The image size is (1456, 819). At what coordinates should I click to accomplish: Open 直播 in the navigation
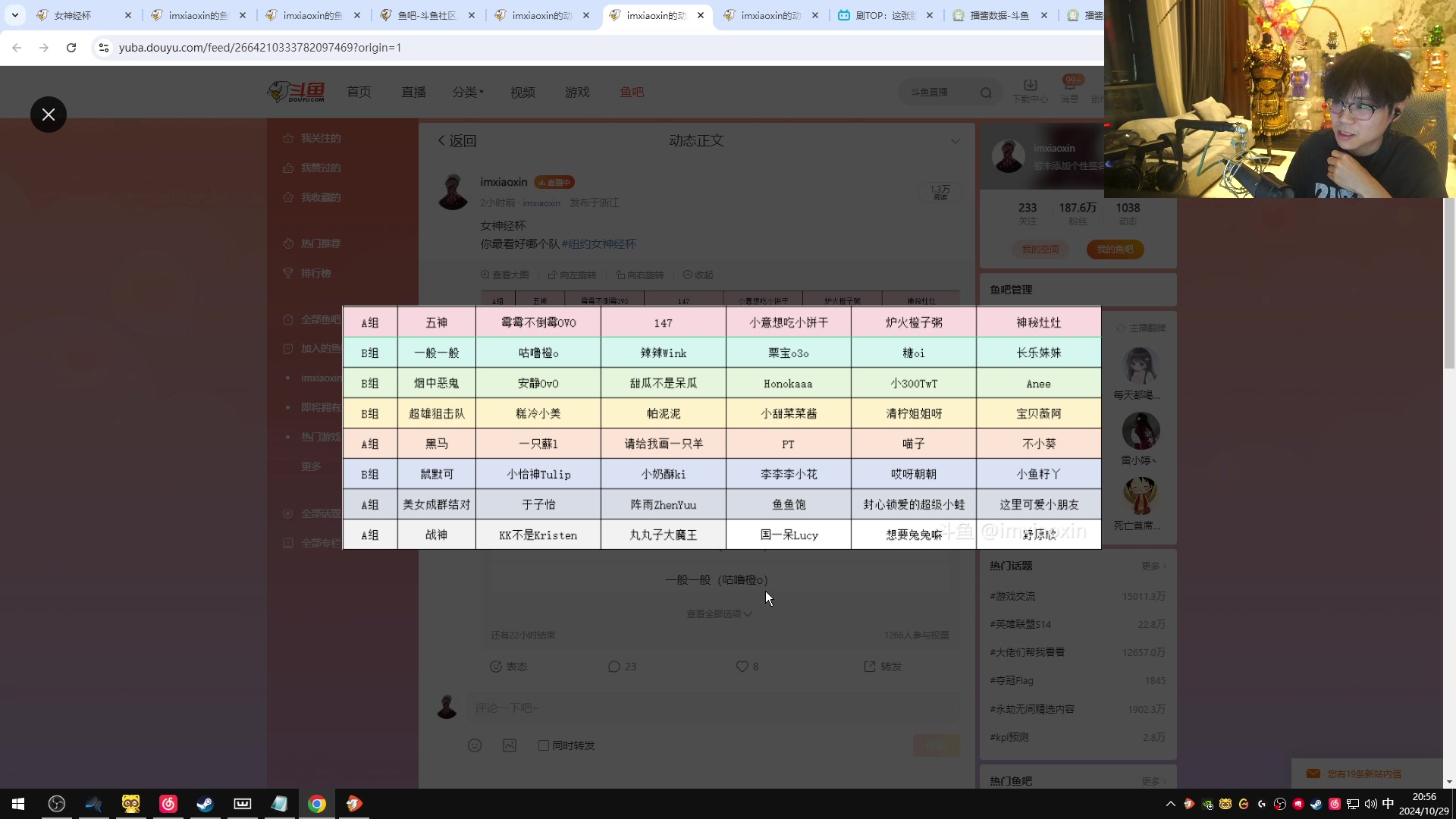point(414,92)
